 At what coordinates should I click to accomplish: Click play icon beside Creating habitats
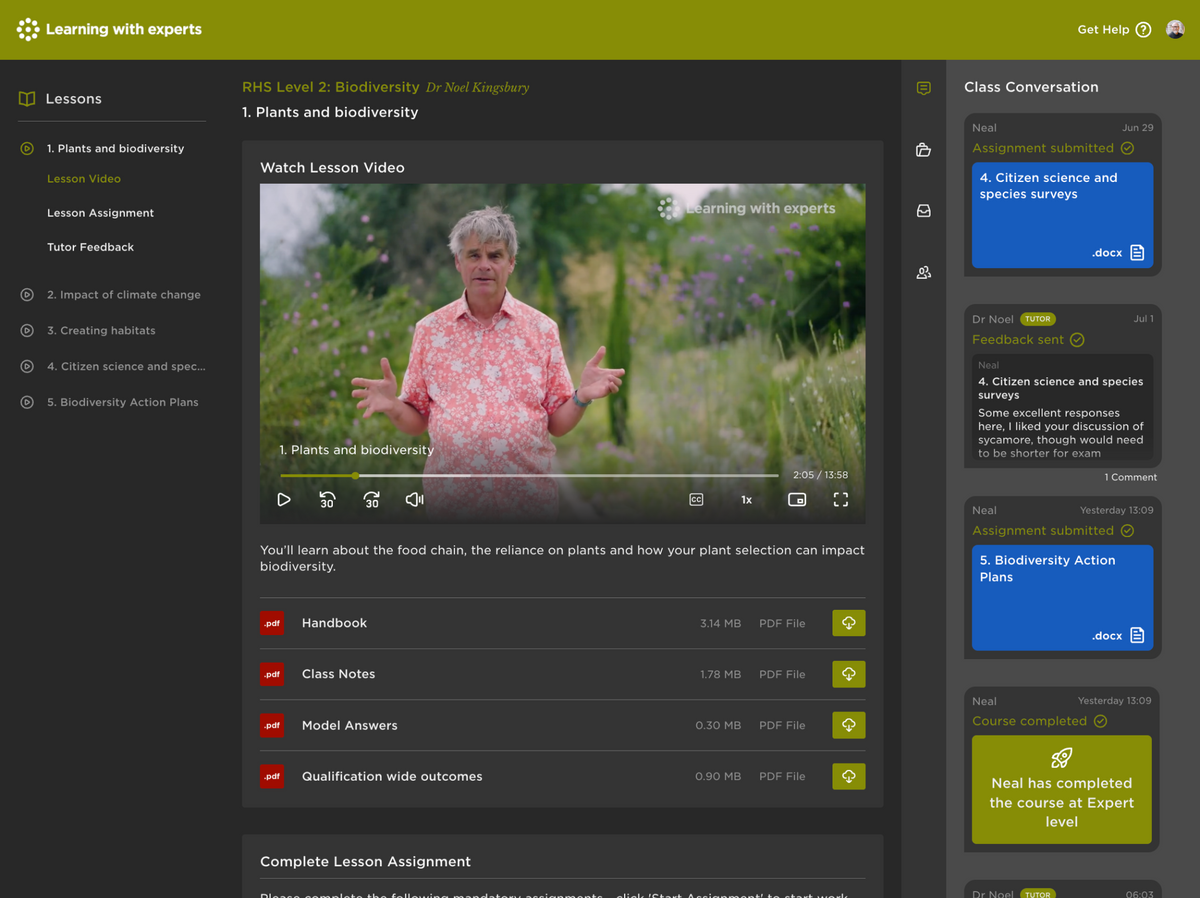(27, 330)
